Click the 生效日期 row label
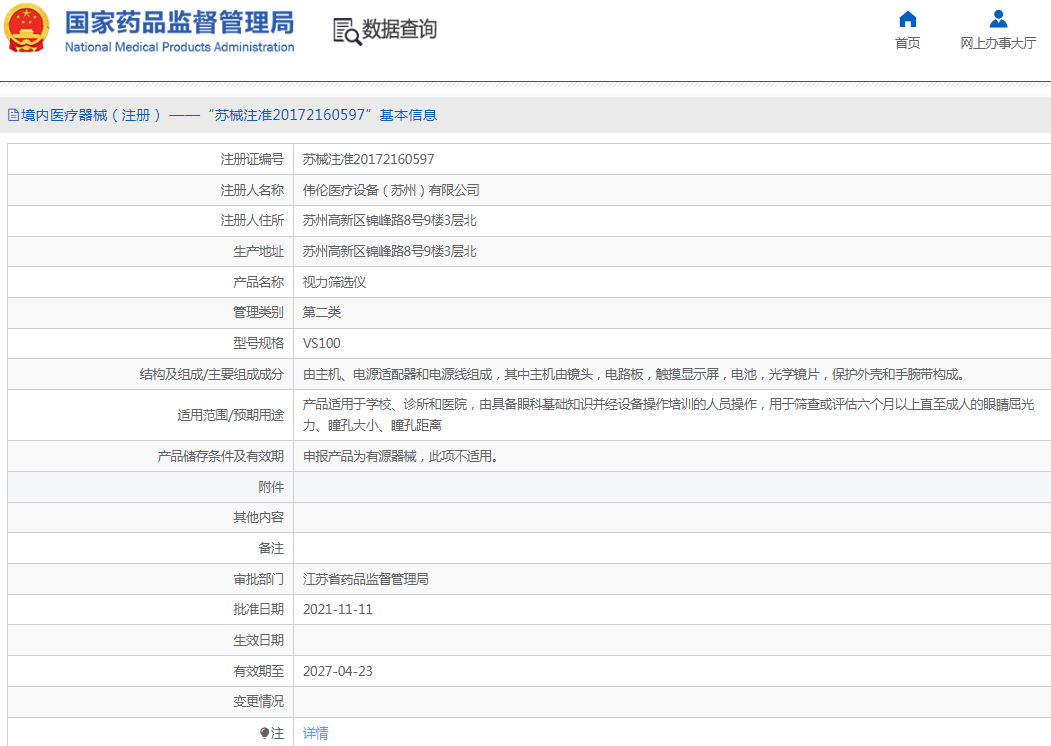 259,640
